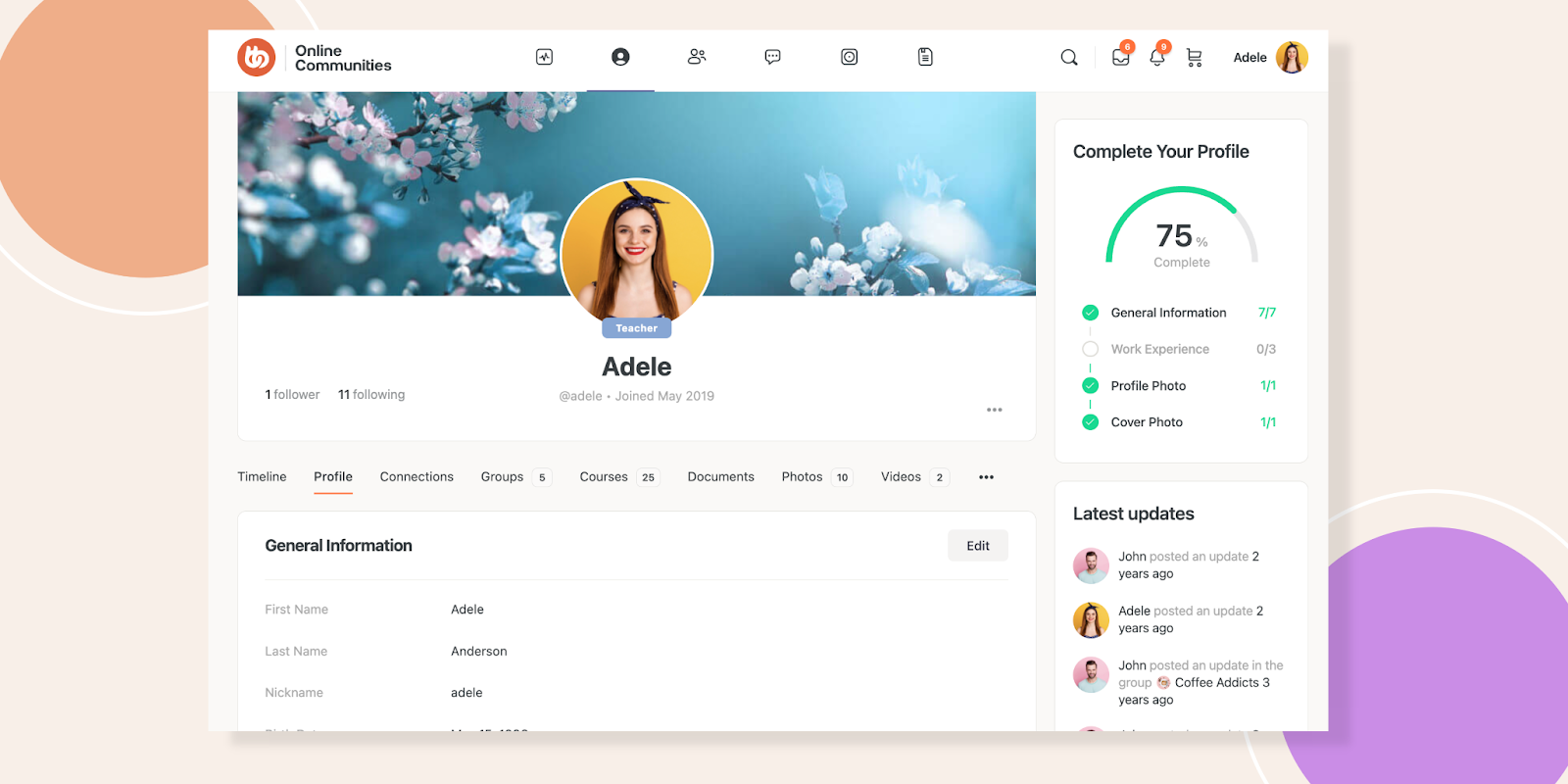Open the Online Communities logo home link

[315, 58]
